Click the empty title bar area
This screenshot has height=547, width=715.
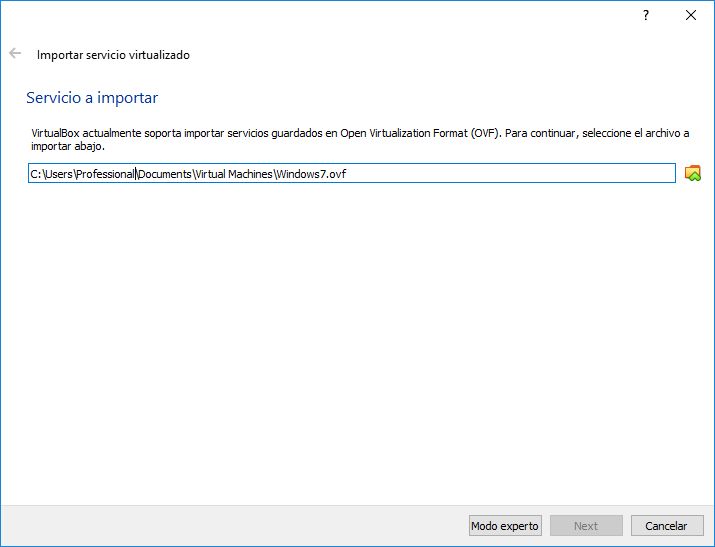click(300, 15)
